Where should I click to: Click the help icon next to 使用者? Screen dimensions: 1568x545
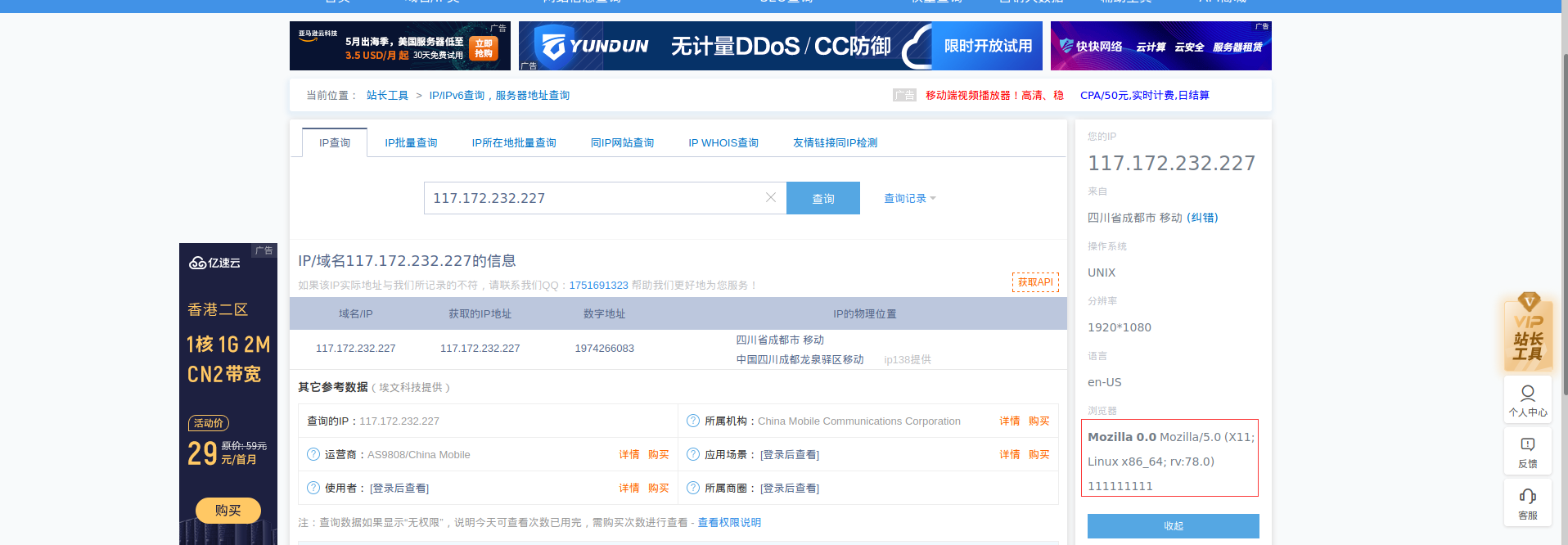[x=313, y=488]
